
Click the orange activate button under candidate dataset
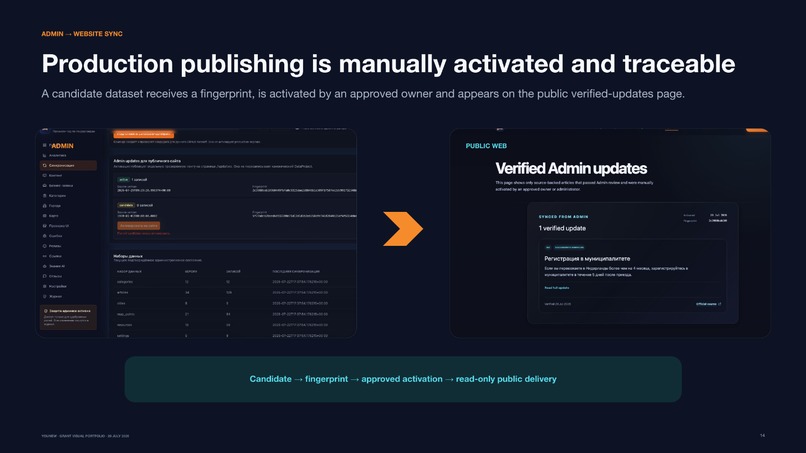coord(139,226)
